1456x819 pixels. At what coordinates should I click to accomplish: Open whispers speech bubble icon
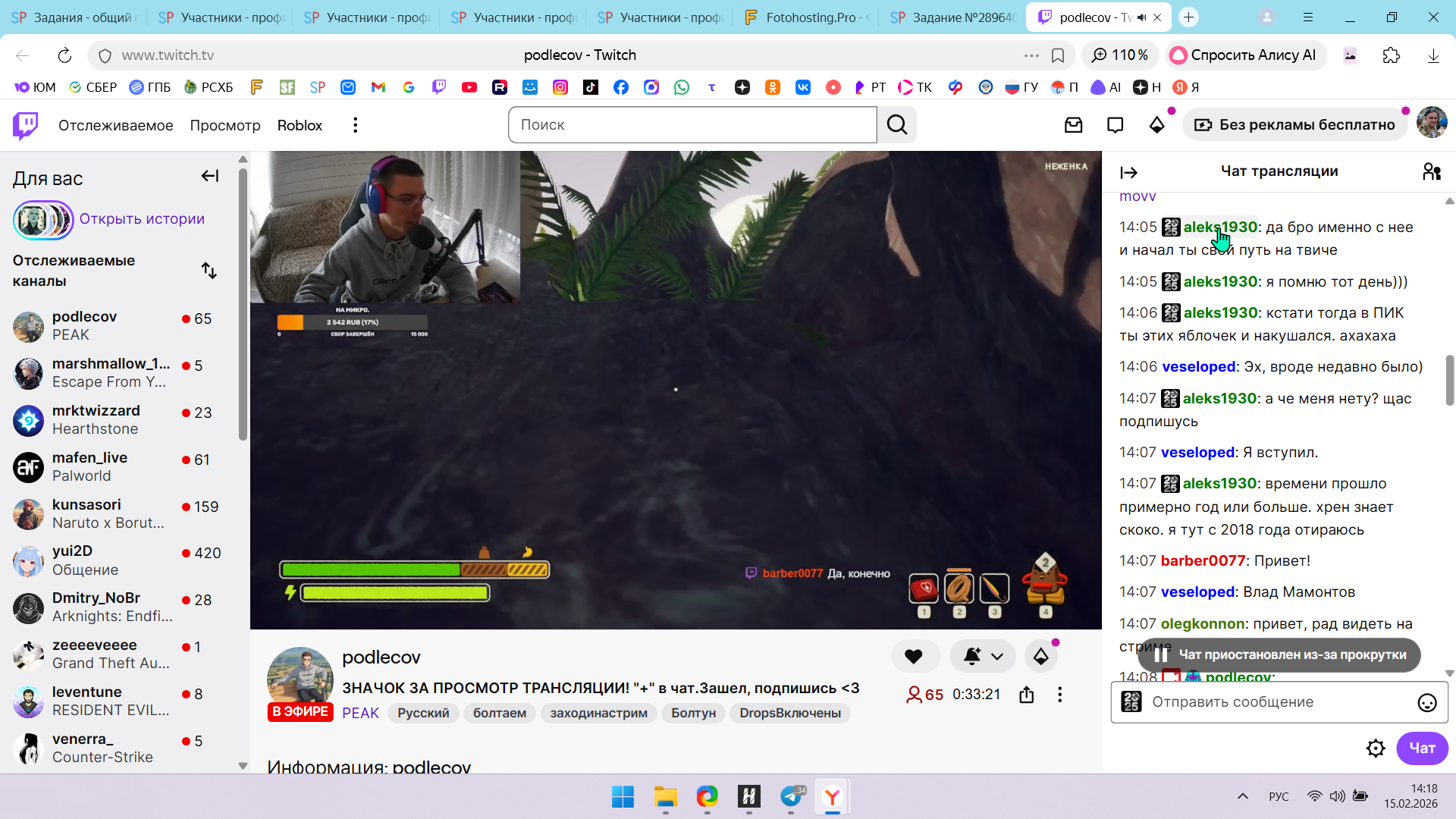coord(1115,125)
